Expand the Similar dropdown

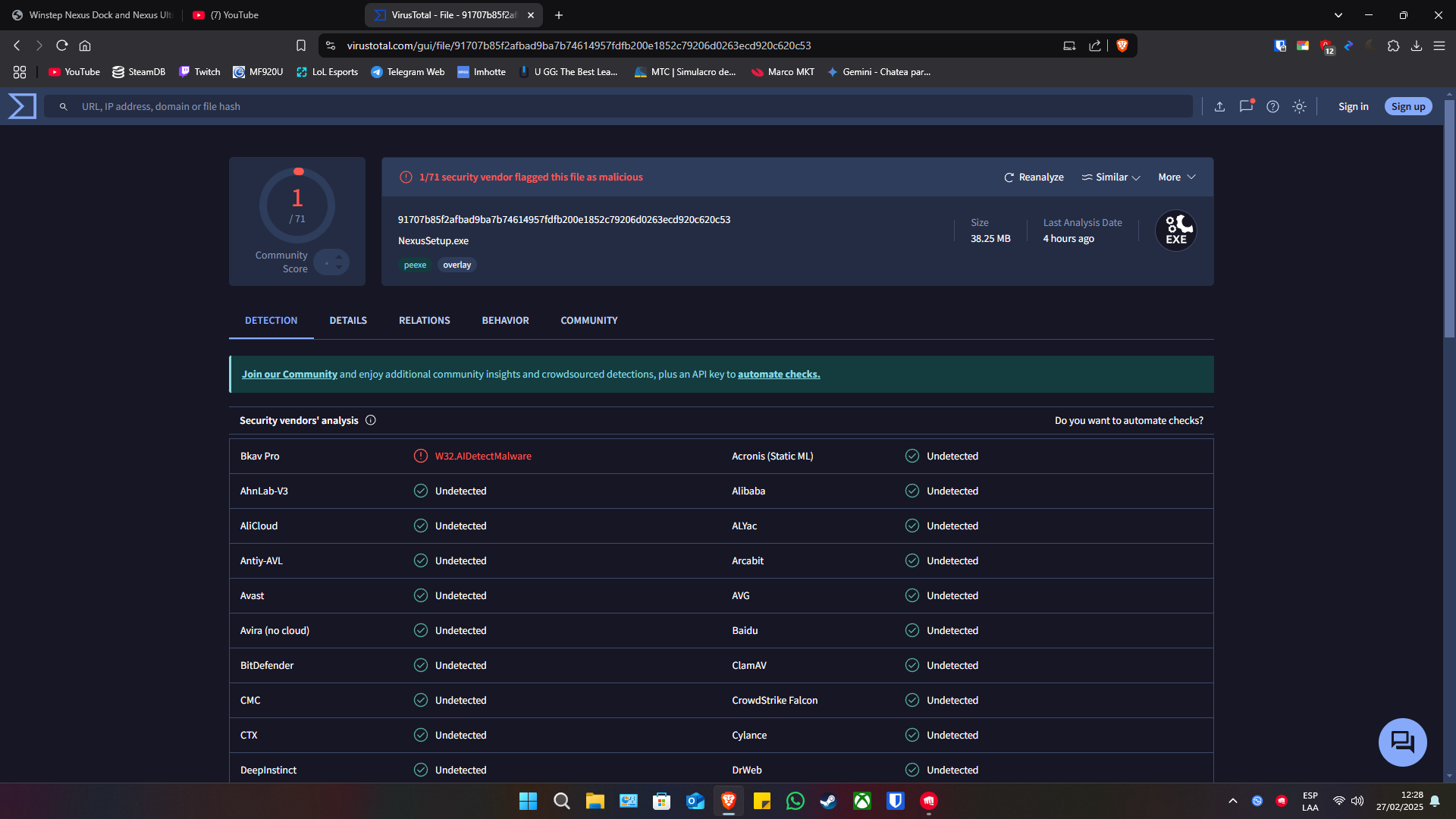click(x=1111, y=177)
